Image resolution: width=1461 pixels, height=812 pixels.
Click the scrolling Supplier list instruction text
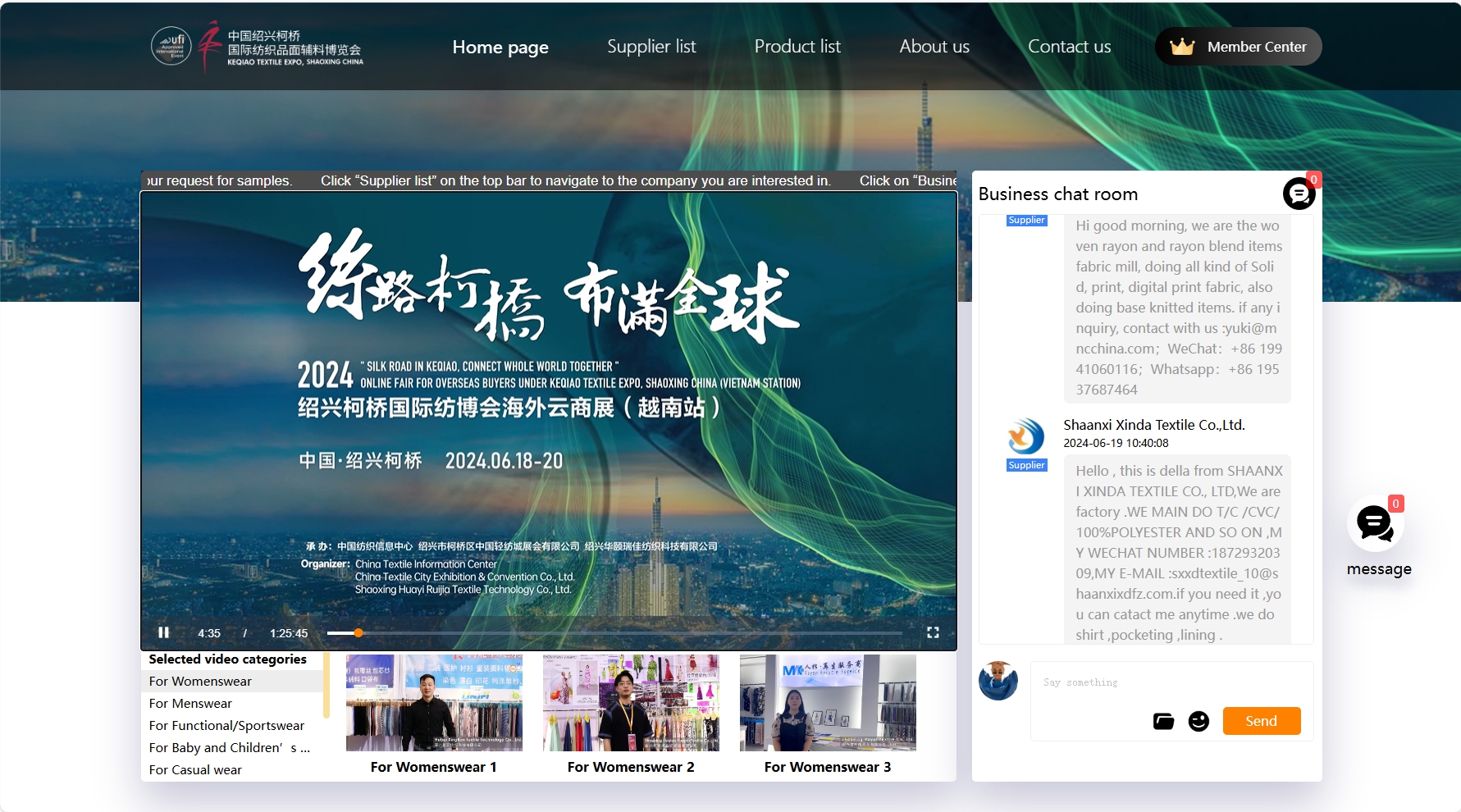click(x=576, y=180)
